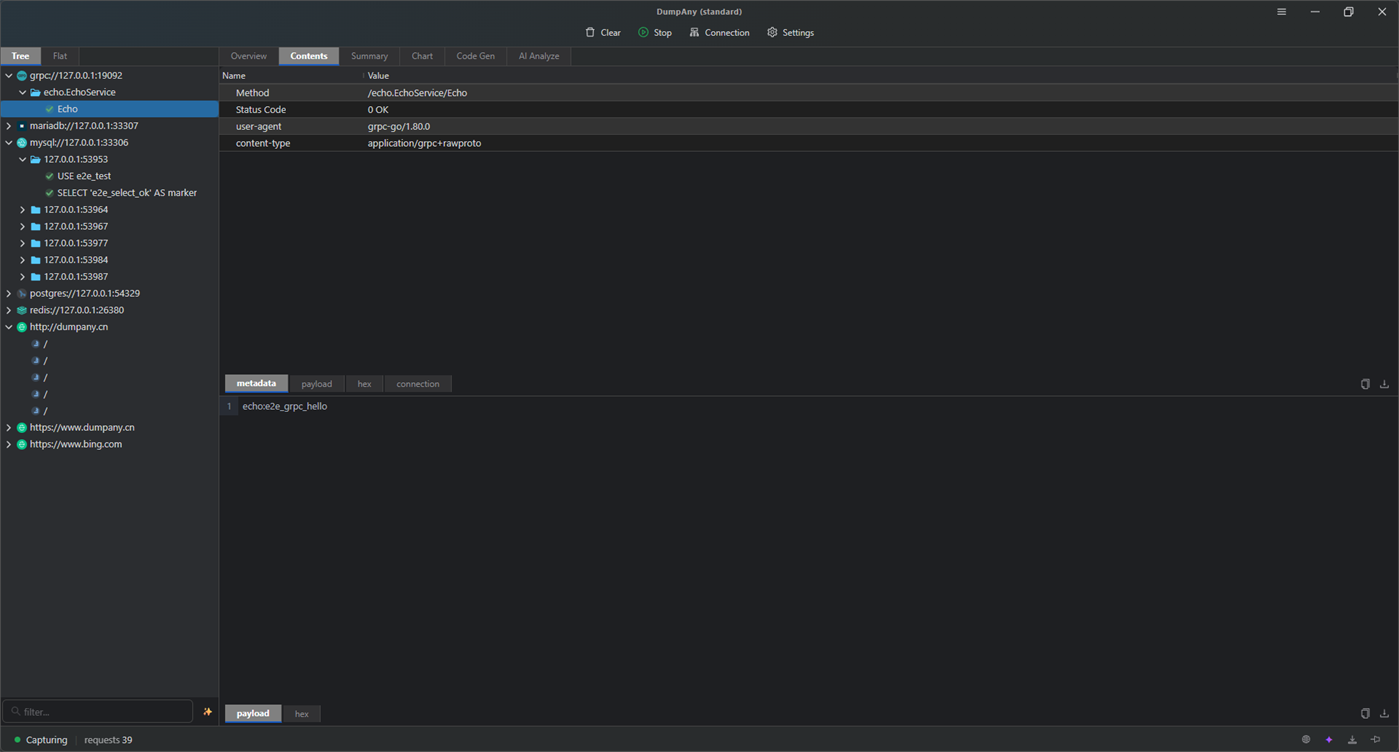Image resolution: width=1399 pixels, height=752 pixels.
Task: Select the bottom response hex tab
Action: point(302,713)
